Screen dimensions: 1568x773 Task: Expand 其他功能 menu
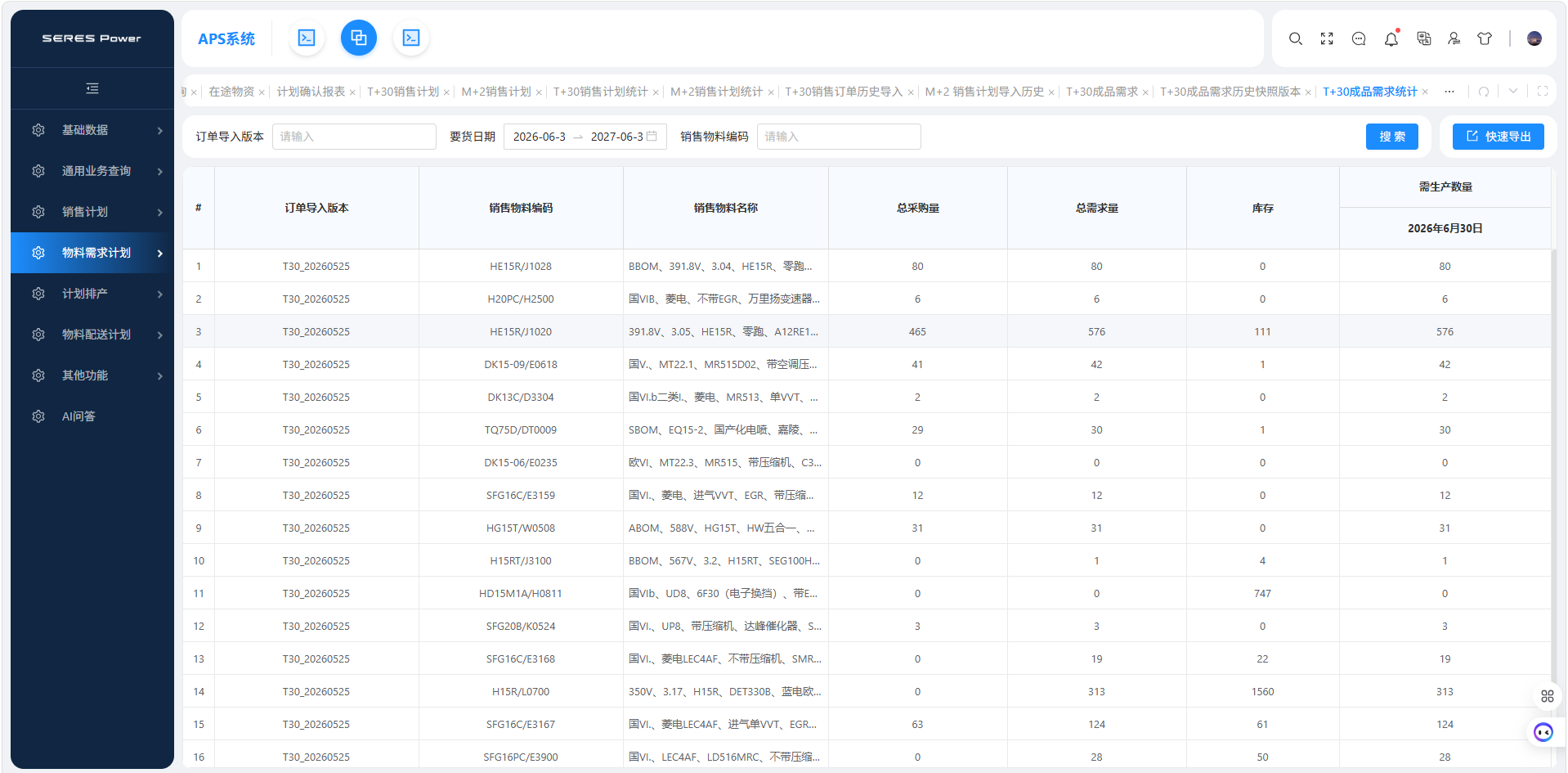click(x=92, y=375)
